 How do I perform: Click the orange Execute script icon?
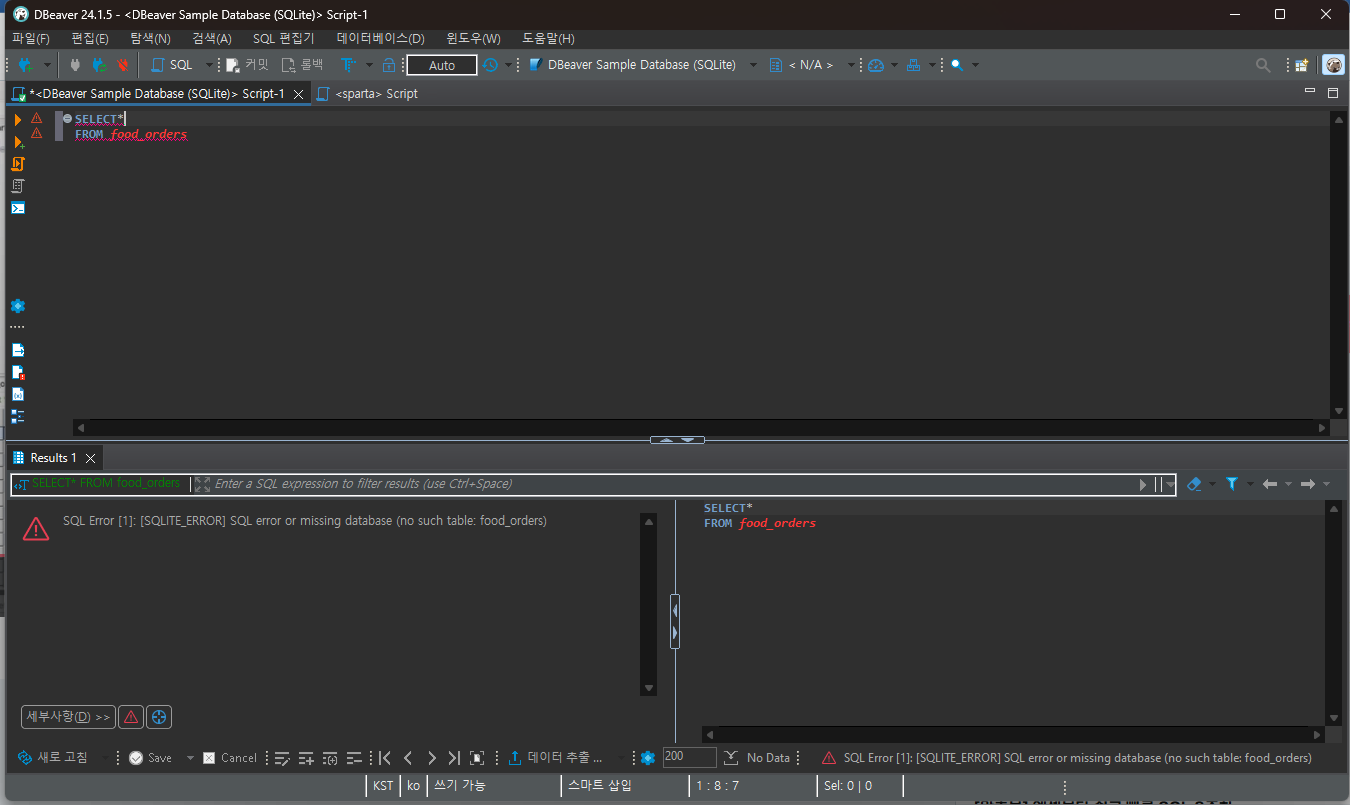click(x=18, y=164)
